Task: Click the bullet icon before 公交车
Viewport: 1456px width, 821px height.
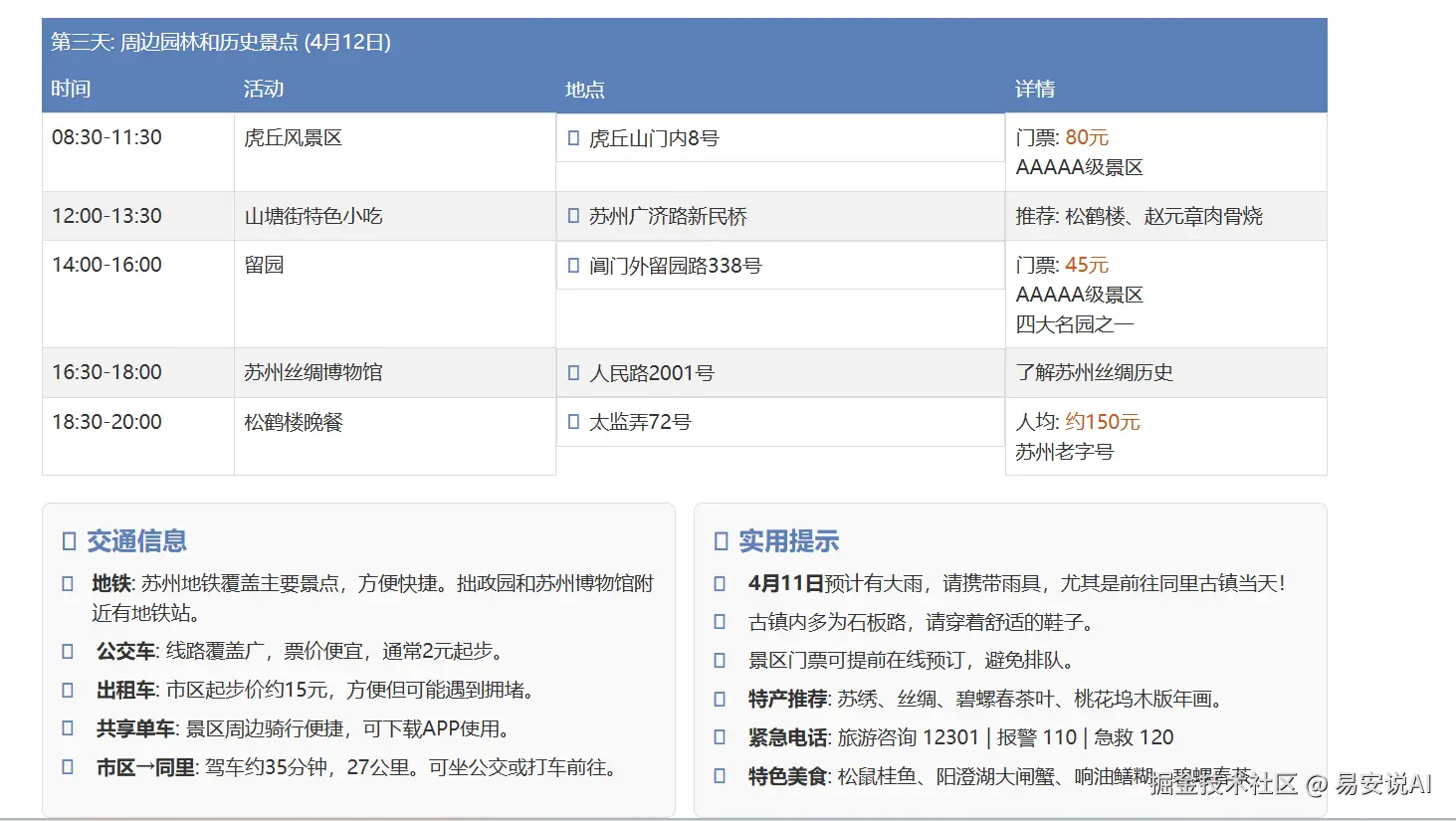Action: click(68, 652)
